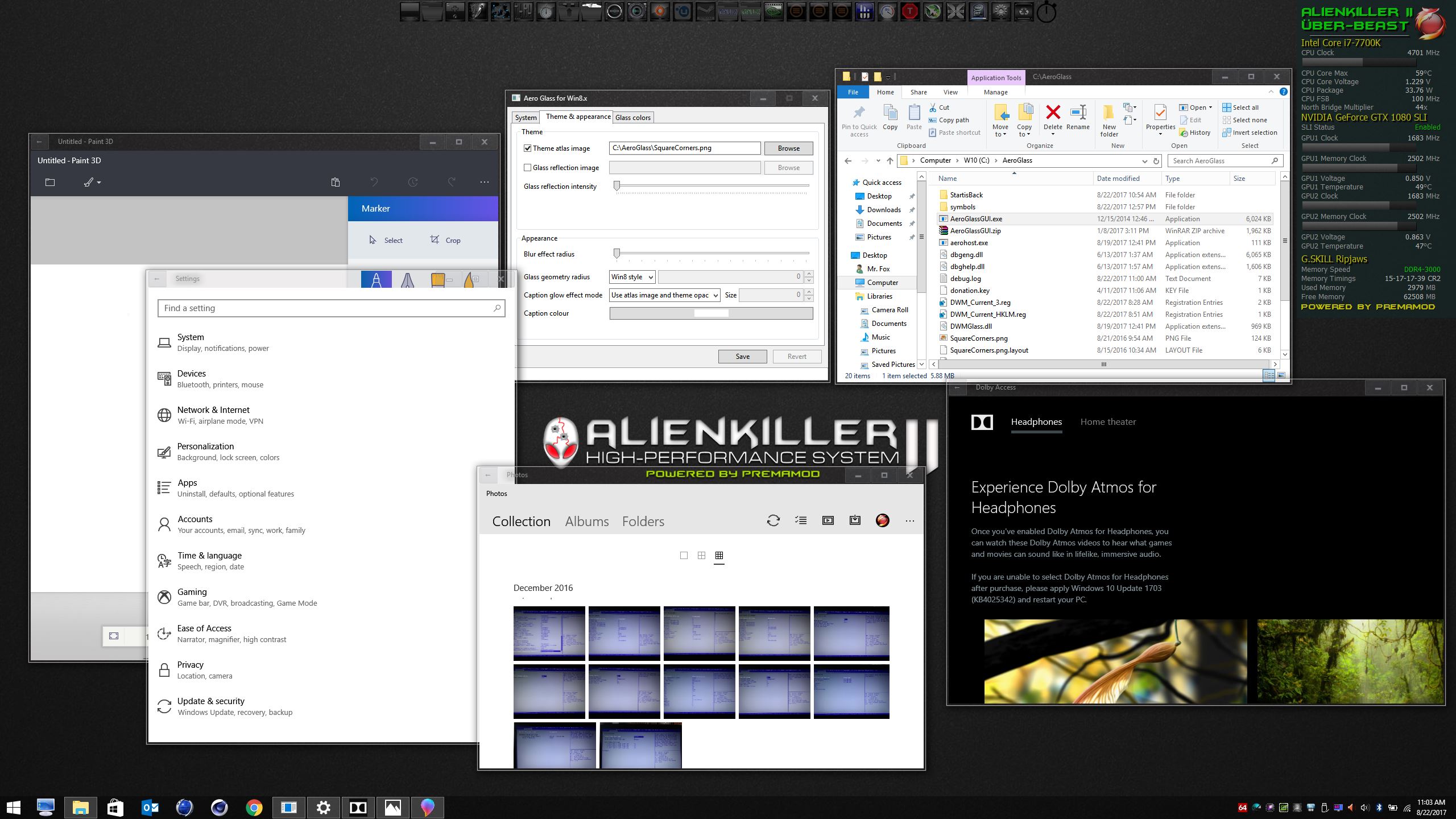Open the Photos account avatar
This screenshot has height=819, width=1456.
click(x=882, y=520)
